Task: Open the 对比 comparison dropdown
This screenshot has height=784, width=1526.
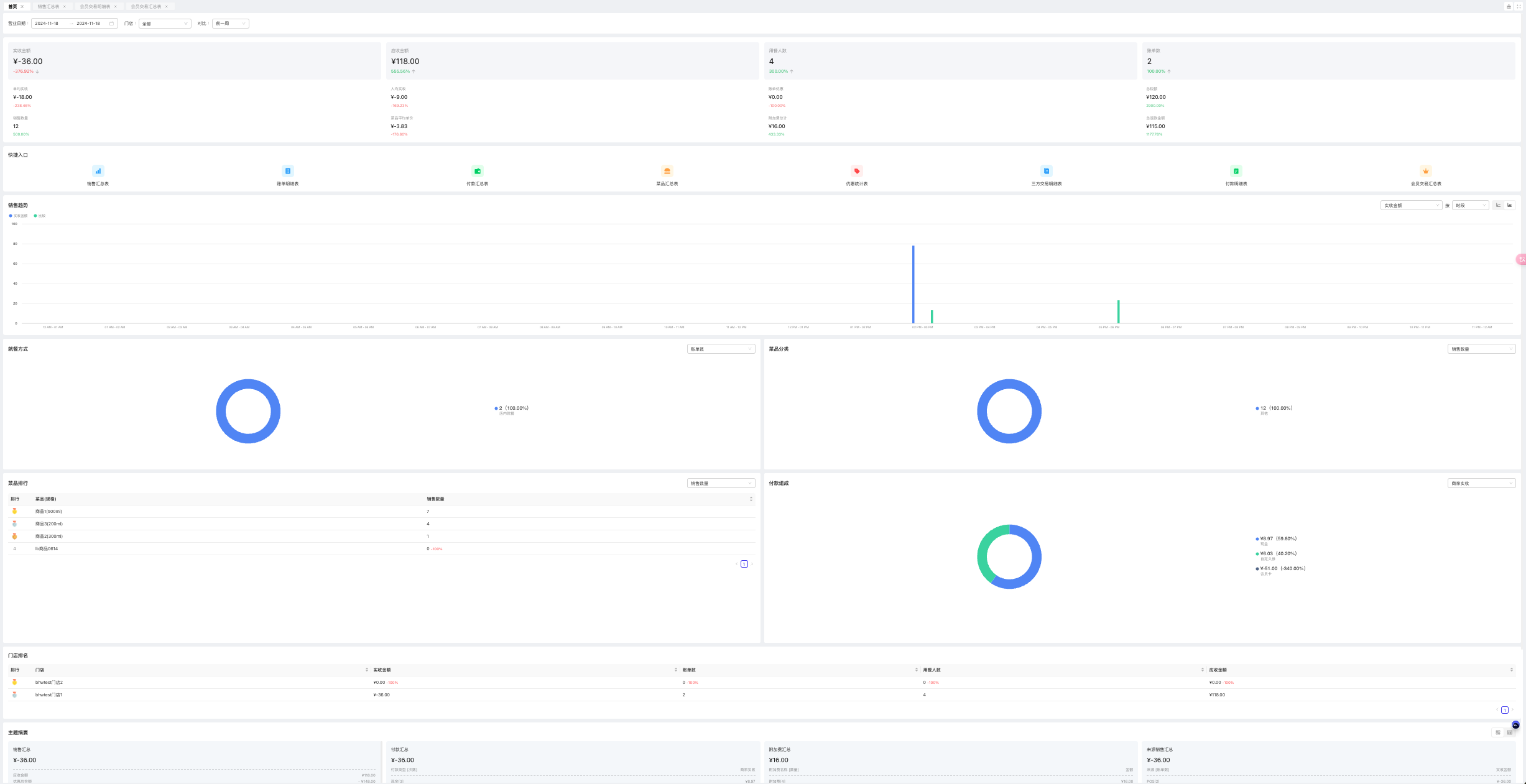Action: [230, 24]
